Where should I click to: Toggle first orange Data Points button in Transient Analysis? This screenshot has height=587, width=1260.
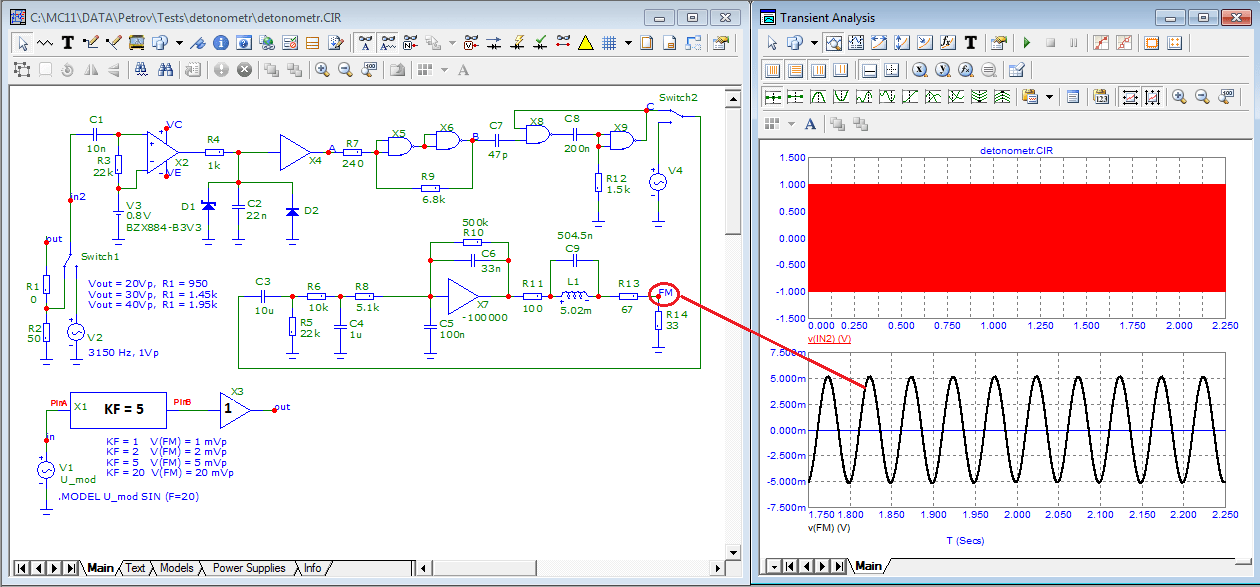[772, 70]
